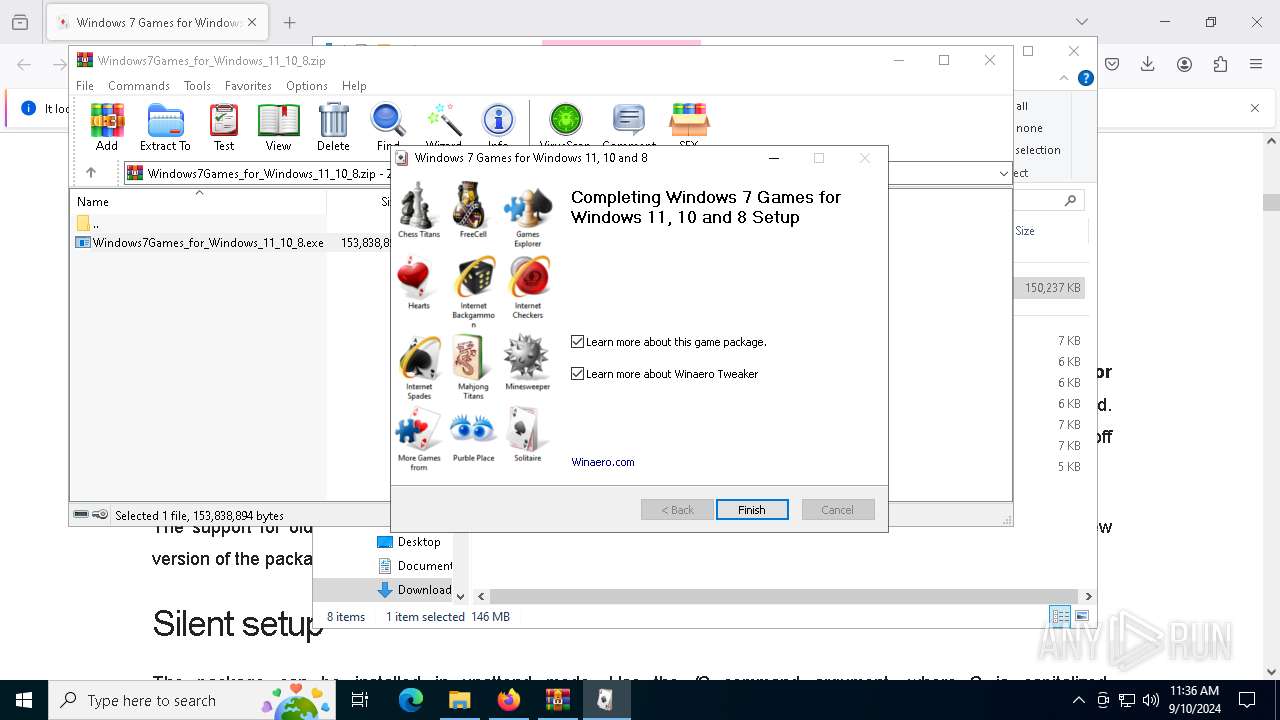The image size is (1280, 720).
Task: Sort by the Name column header
Action: [x=197, y=201]
